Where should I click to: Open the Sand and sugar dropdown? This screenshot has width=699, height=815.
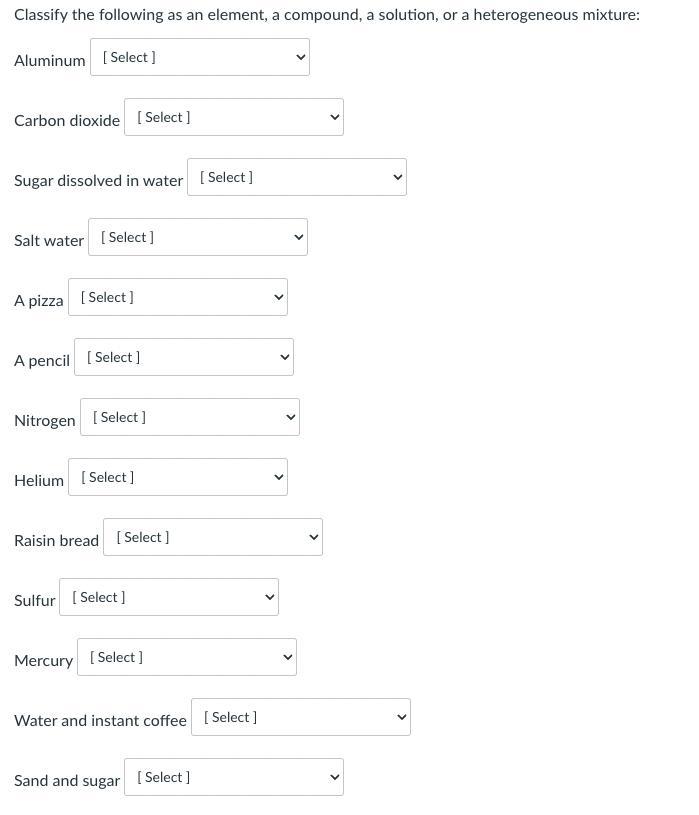click(233, 777)
